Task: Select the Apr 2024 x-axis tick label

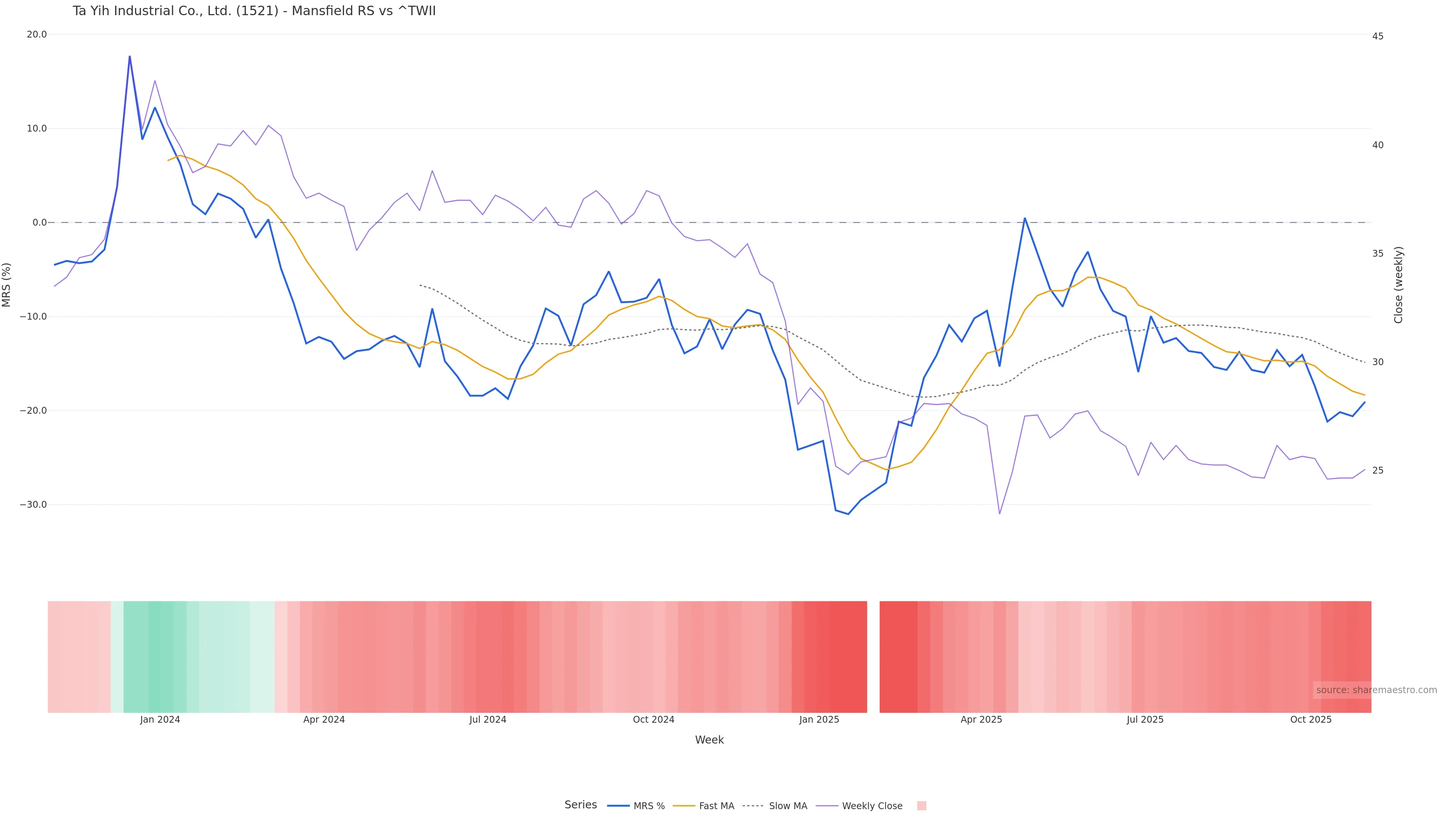Action: (x=324, y=720)
